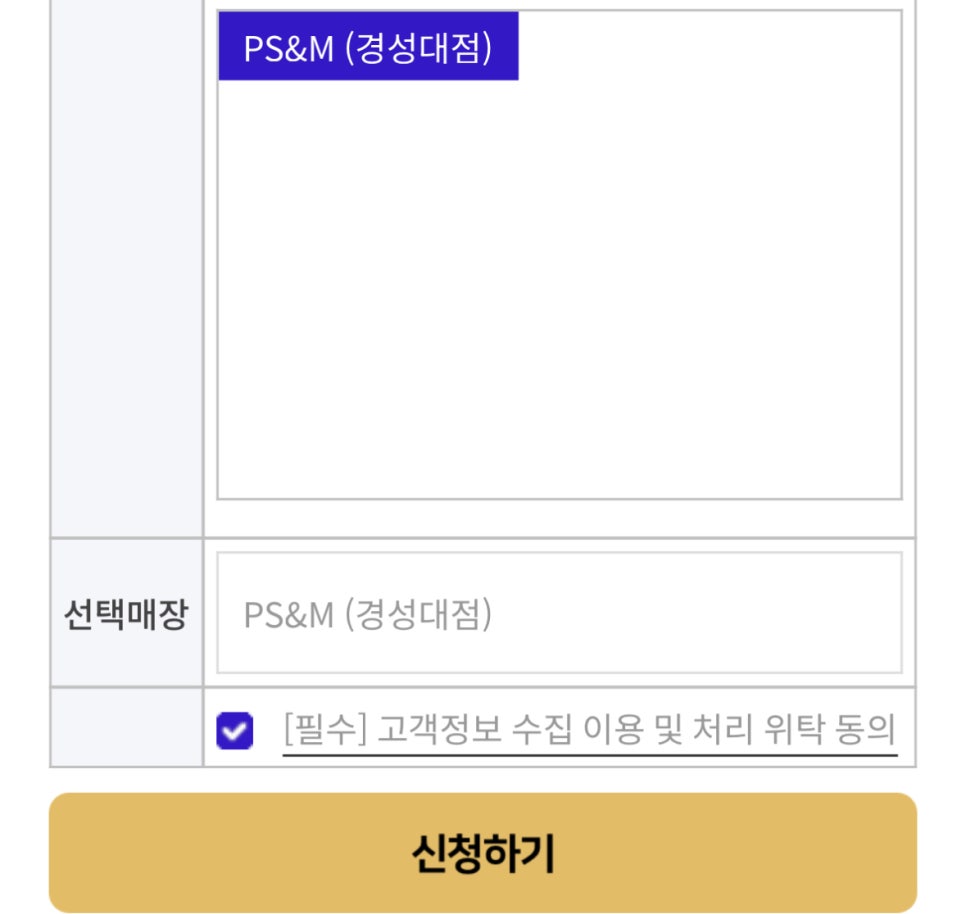Click the 선택매장 text field

(558, 613)
